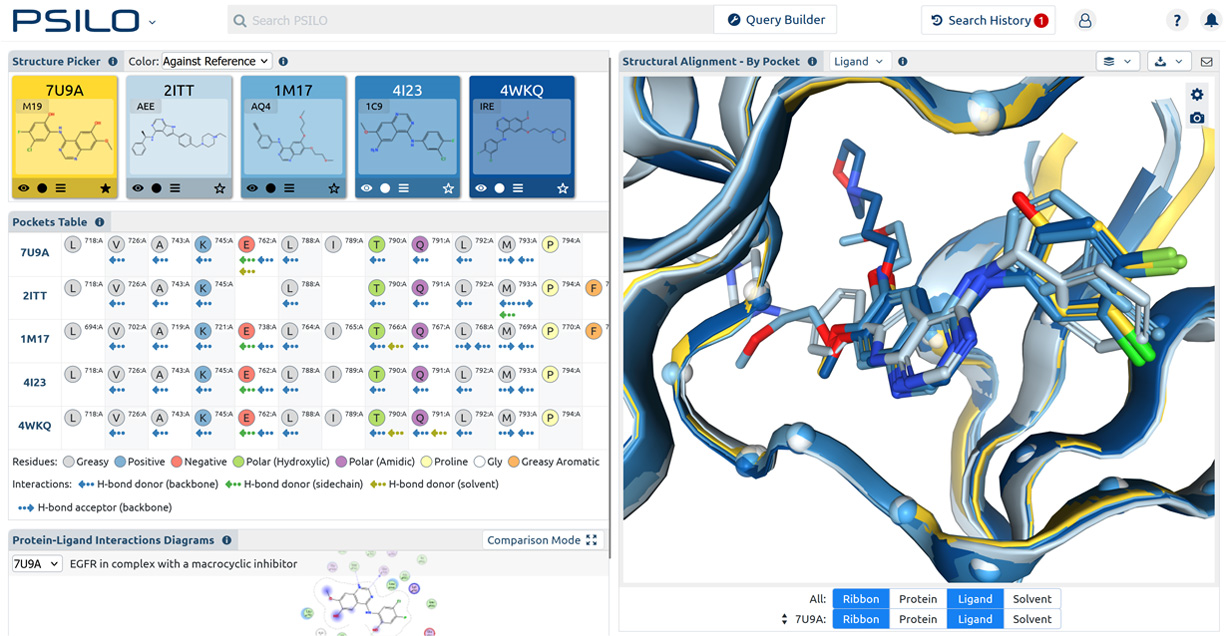Toggle visibility of the 4I23 structure
The image size is (1226, 636).
(x=367, y=188)
